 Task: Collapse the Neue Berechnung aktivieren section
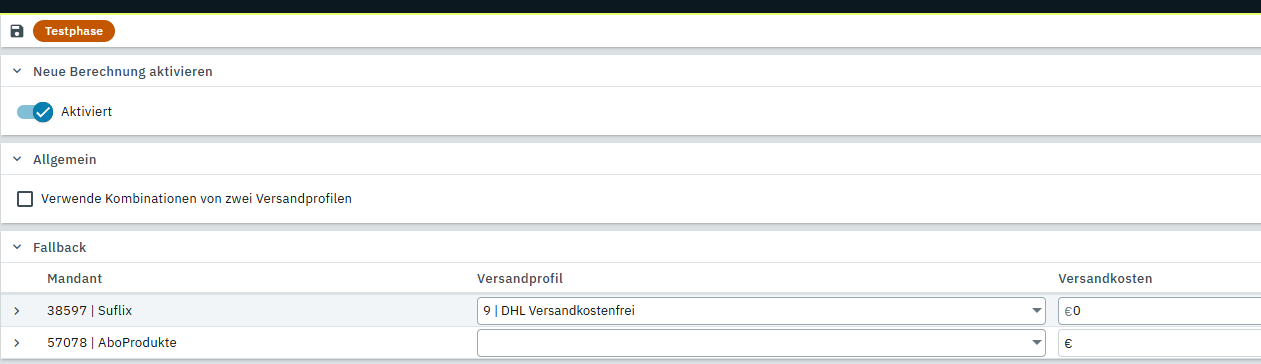point(17,72)
